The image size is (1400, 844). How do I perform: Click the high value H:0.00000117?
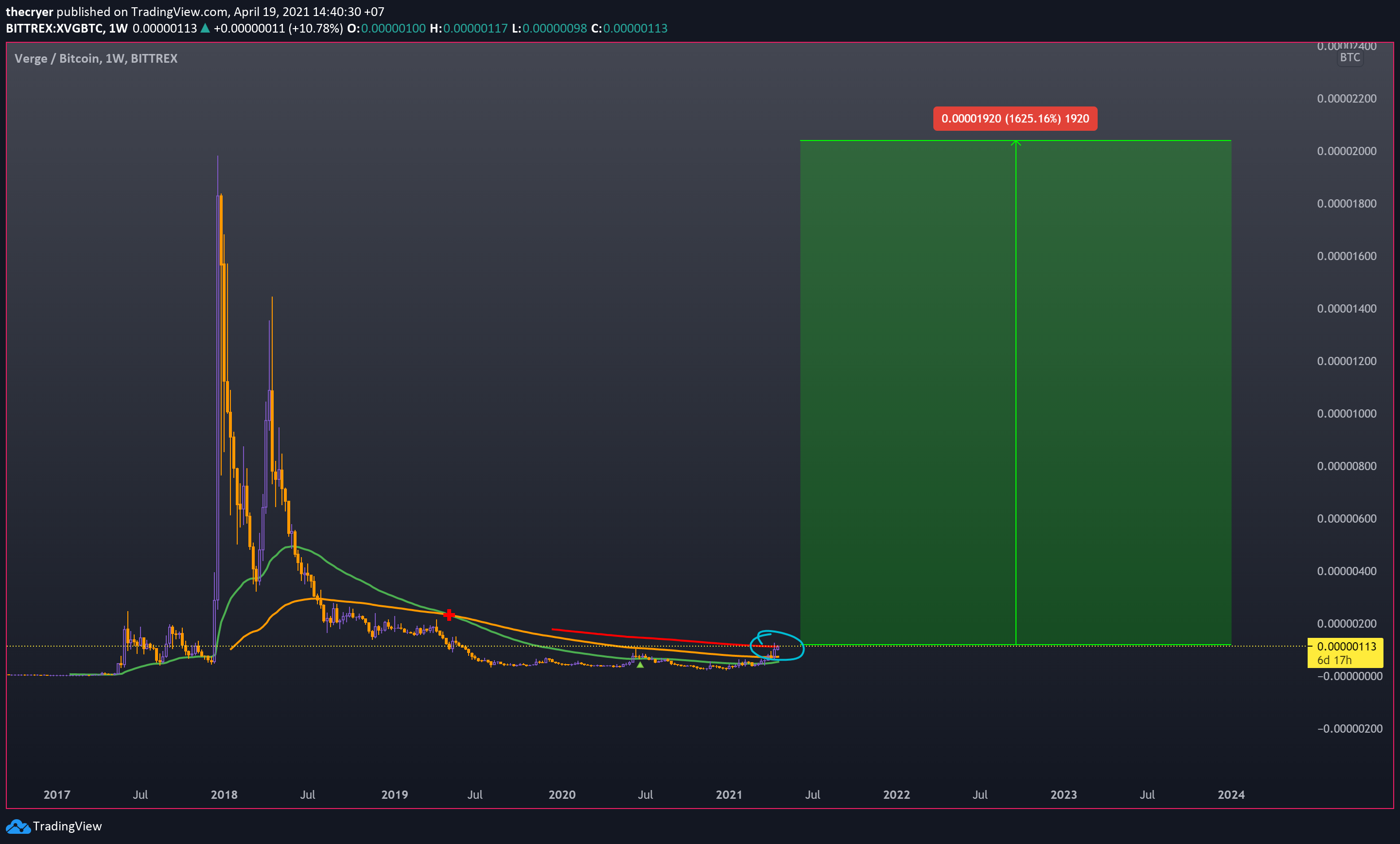coord(469,28)
